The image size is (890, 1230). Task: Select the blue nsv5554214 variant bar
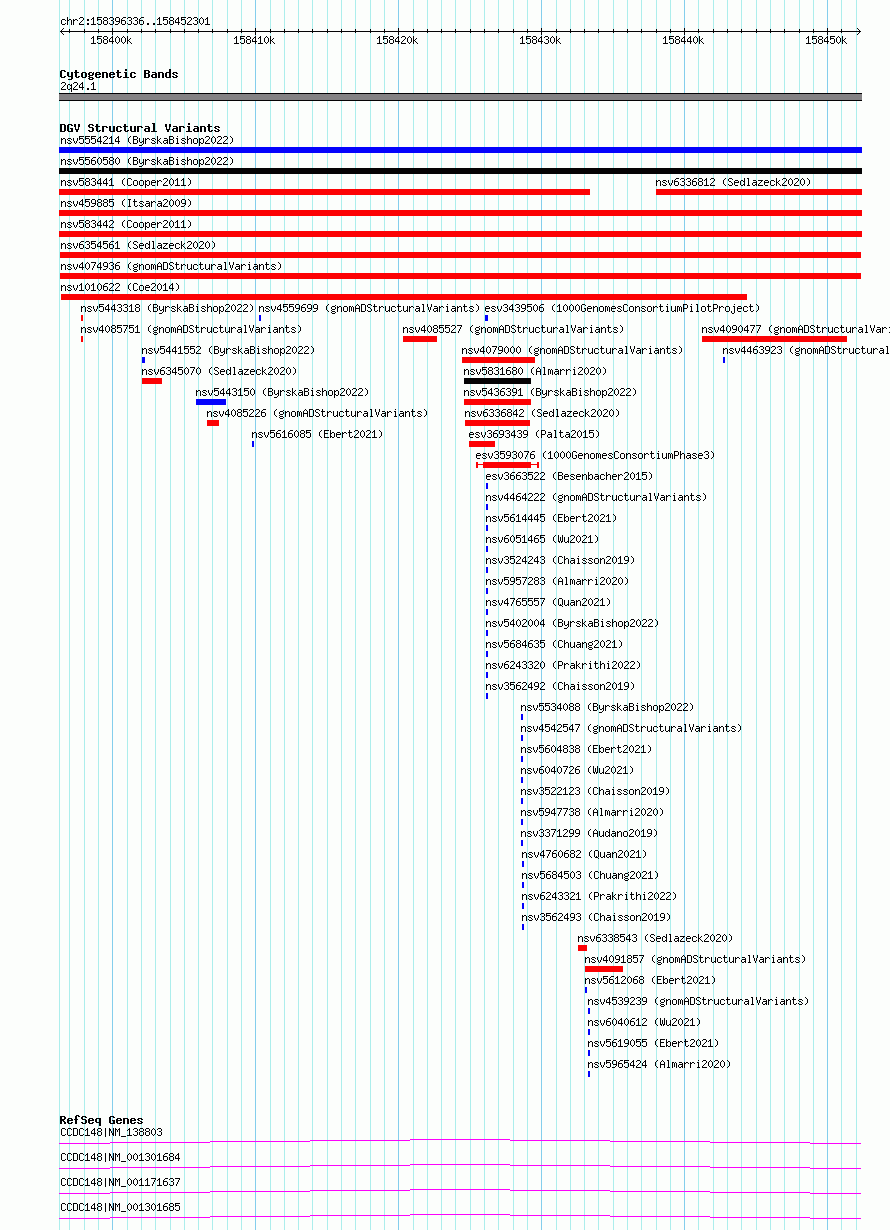[x=460, y=150]
